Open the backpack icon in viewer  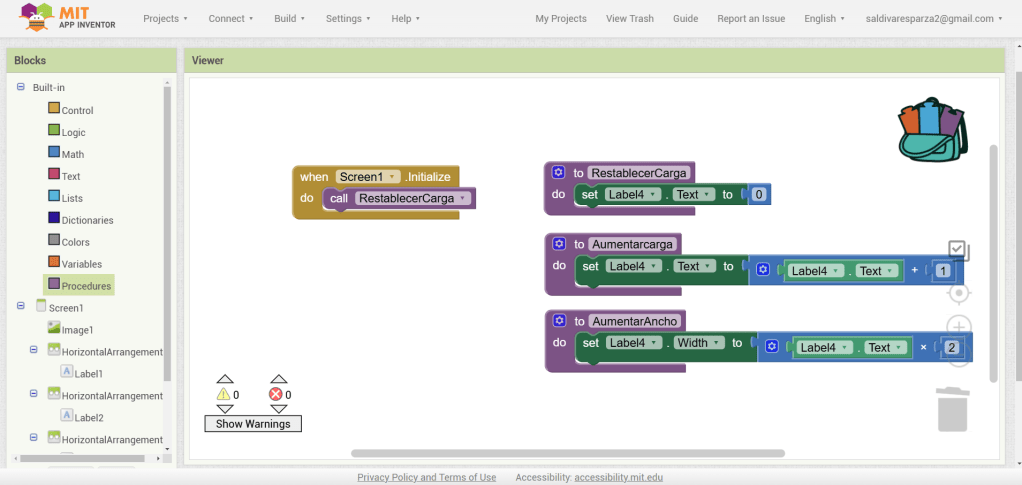click(932, 130)
